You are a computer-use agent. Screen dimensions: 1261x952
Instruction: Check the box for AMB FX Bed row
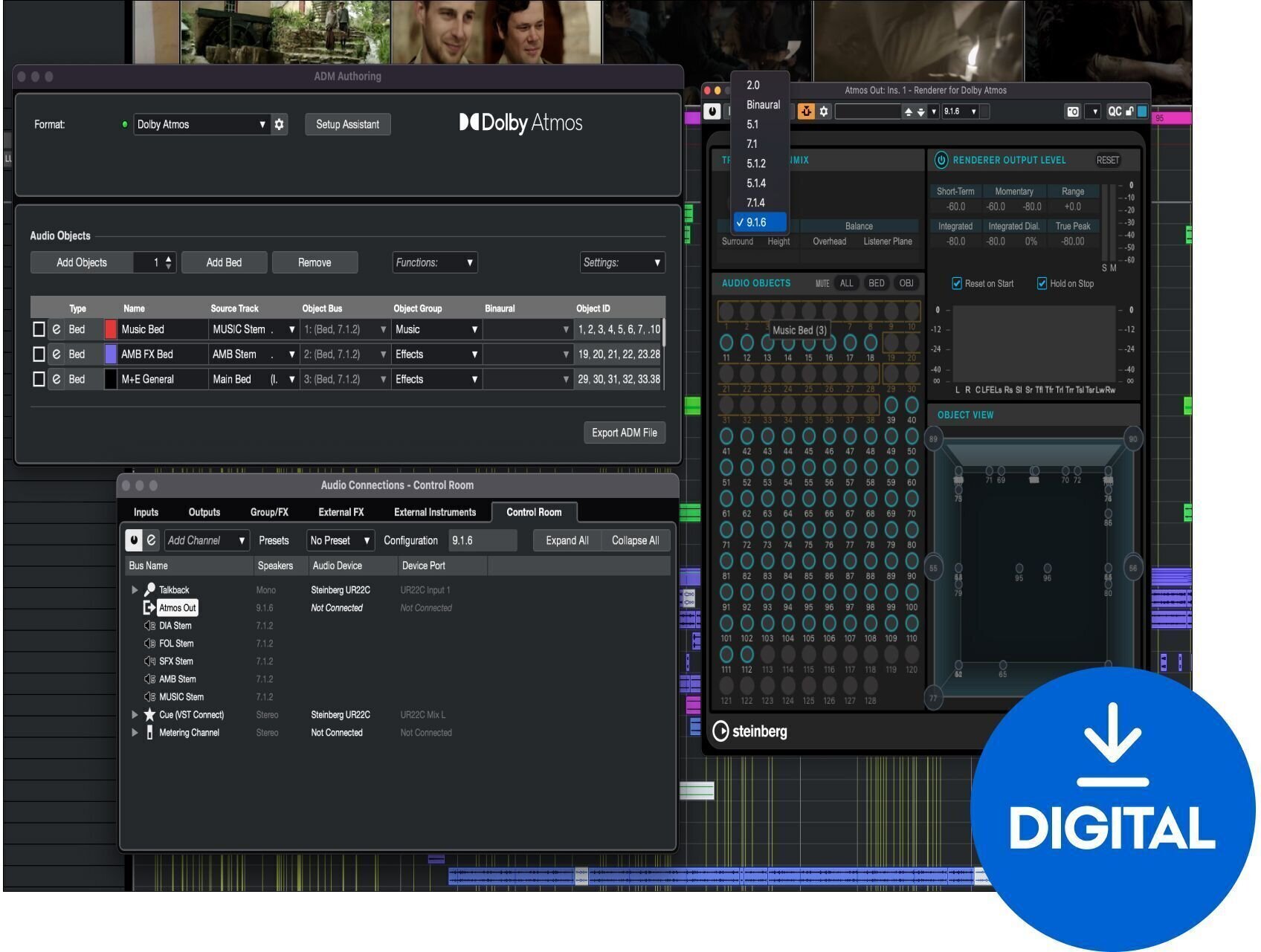click(x=39, y=354)
